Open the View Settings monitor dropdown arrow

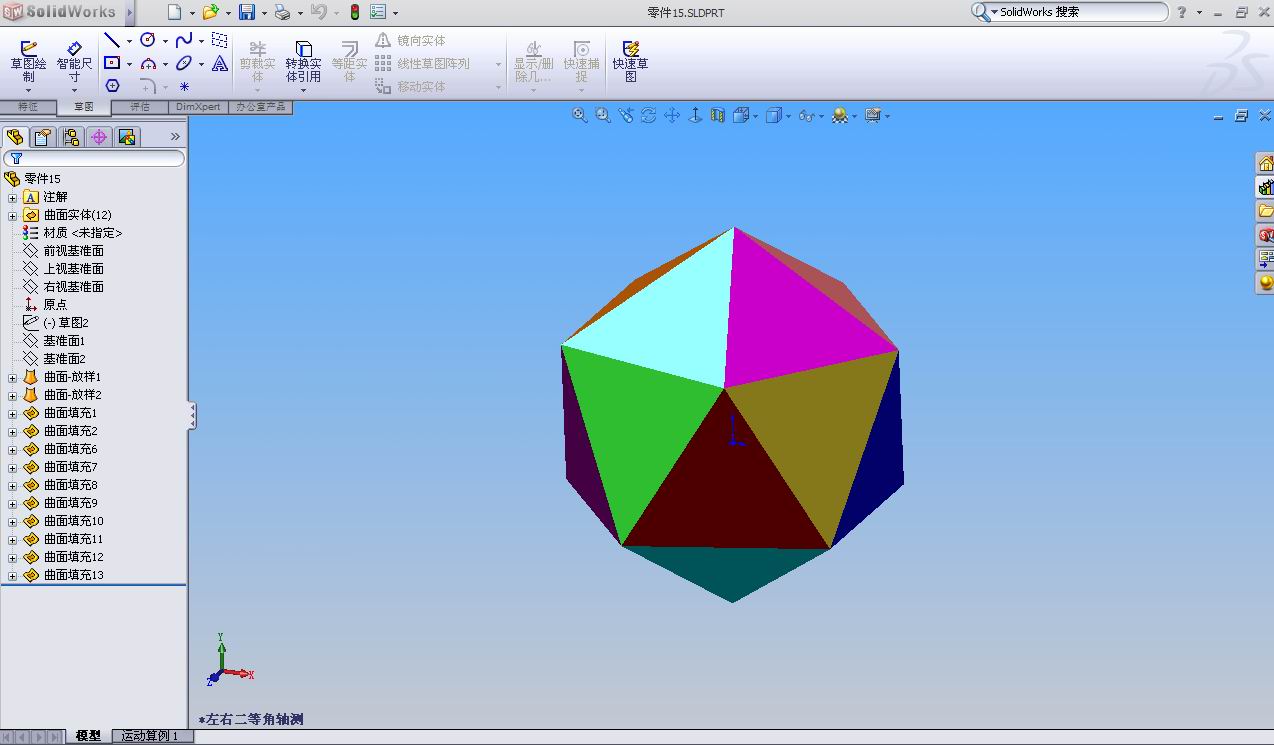point(887,116)
